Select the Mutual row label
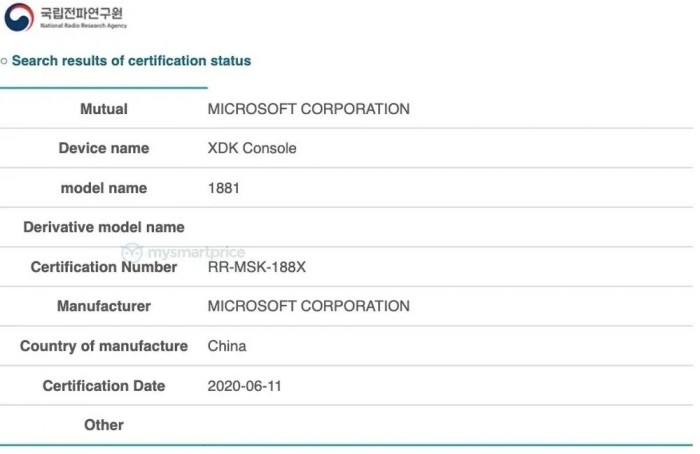The height and width of the screenshot is (454, 700). (x=104, y=109)
